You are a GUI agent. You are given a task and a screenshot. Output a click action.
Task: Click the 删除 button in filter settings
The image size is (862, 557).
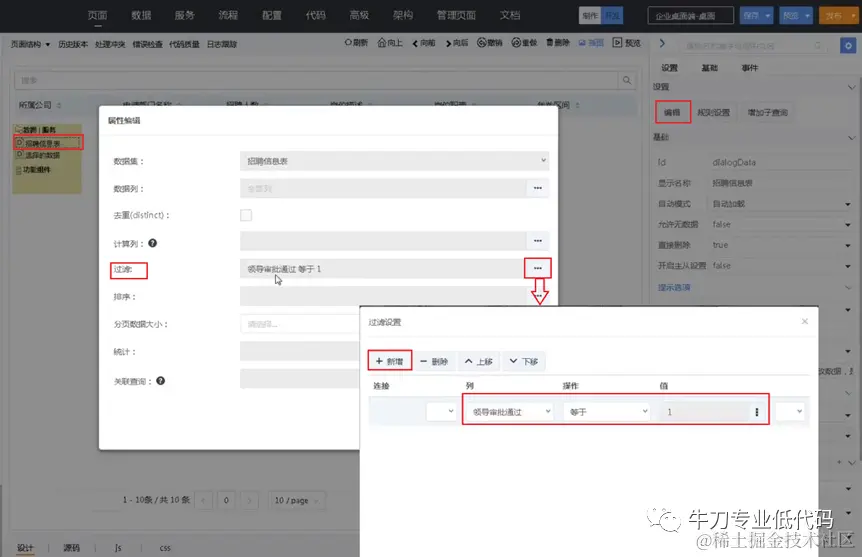point(434,361)
